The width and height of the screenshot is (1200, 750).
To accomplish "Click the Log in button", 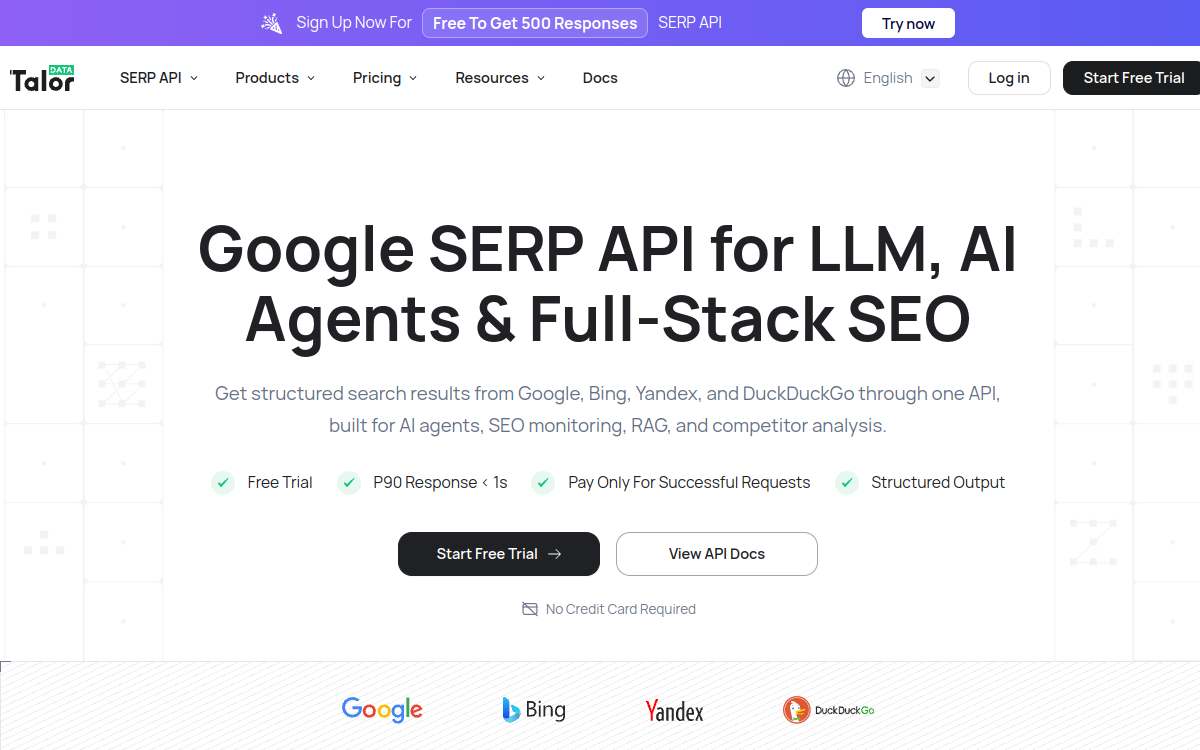I will click(1009, 78).
